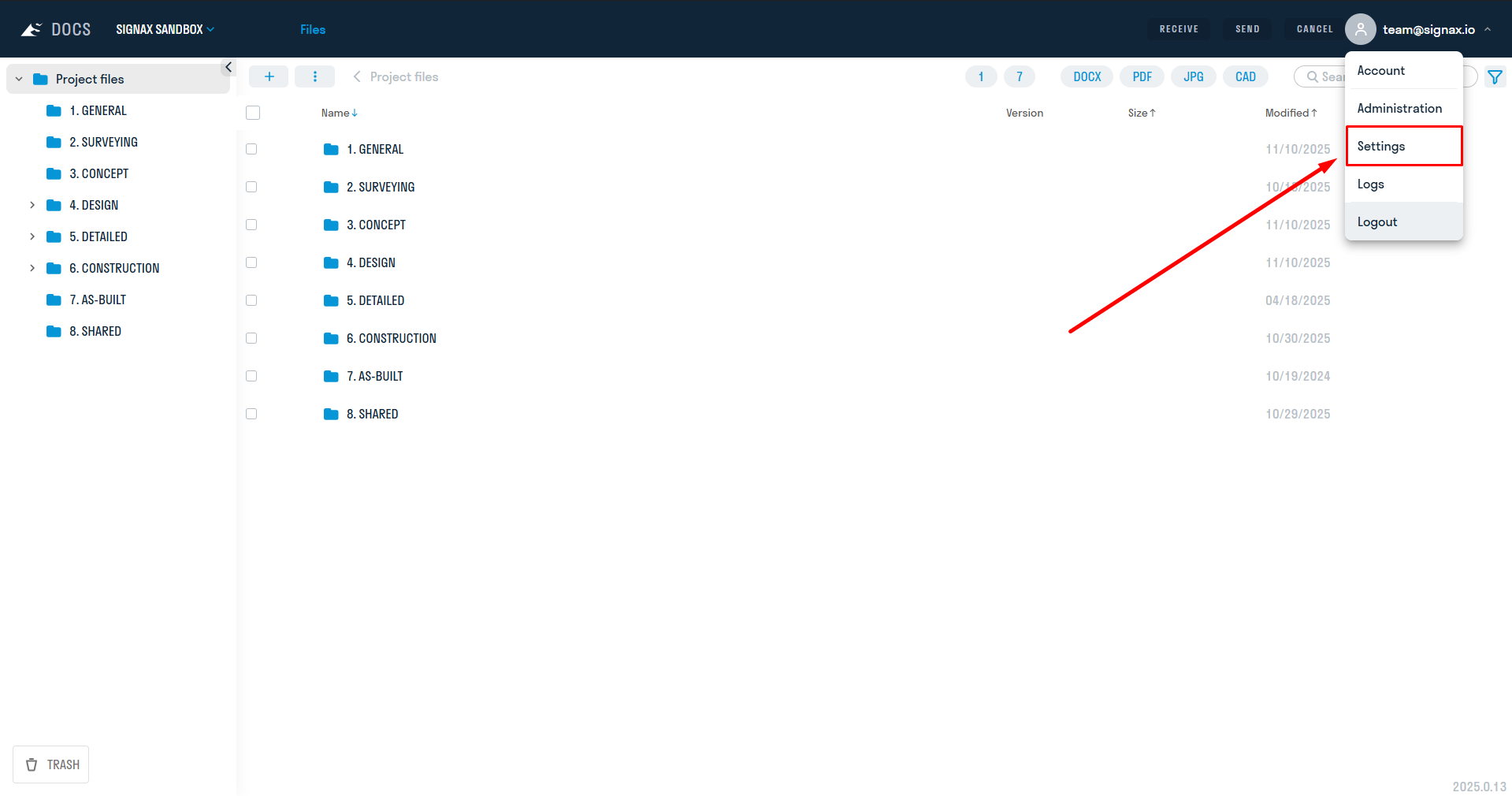Click the filter chip labeled 1
Viewport: 1512px width, 796px height.
click(x=981, y=76)
